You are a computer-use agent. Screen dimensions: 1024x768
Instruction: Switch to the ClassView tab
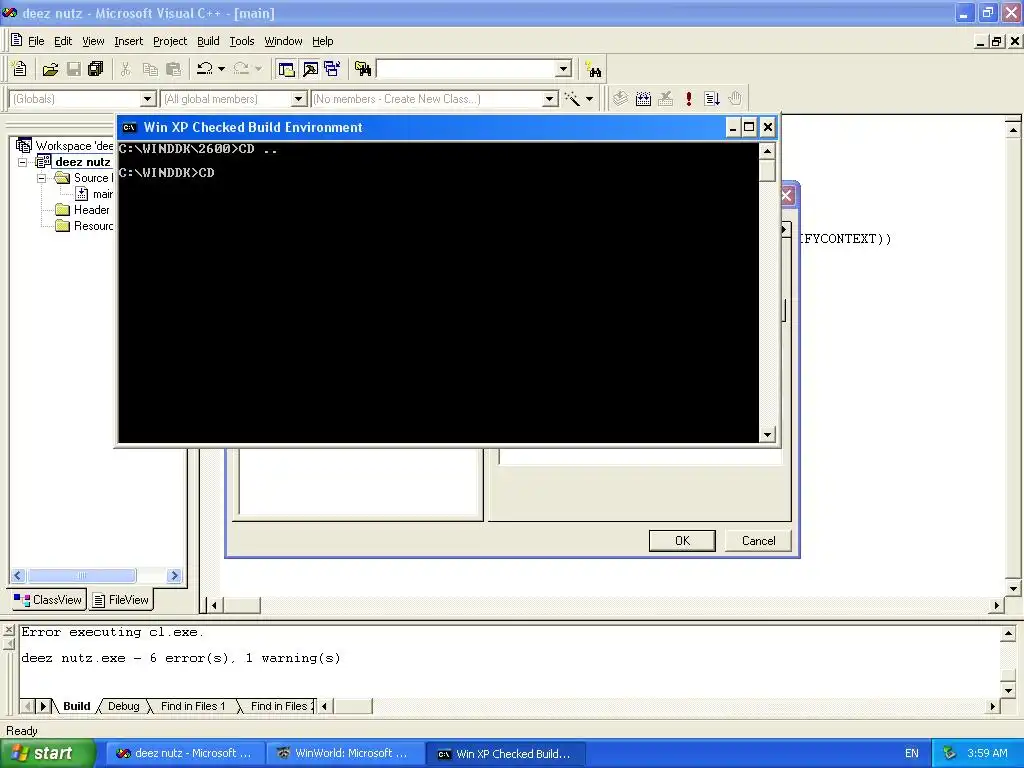(x=48, y=600)
